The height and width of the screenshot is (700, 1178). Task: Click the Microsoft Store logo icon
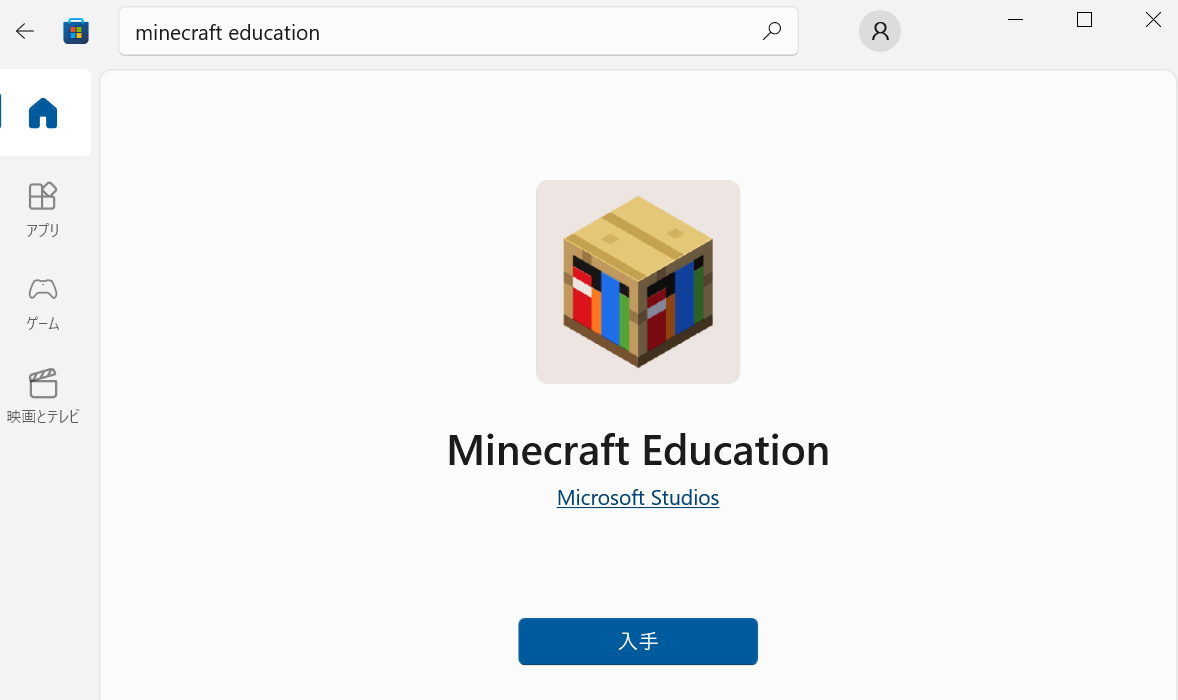[76, 31]
